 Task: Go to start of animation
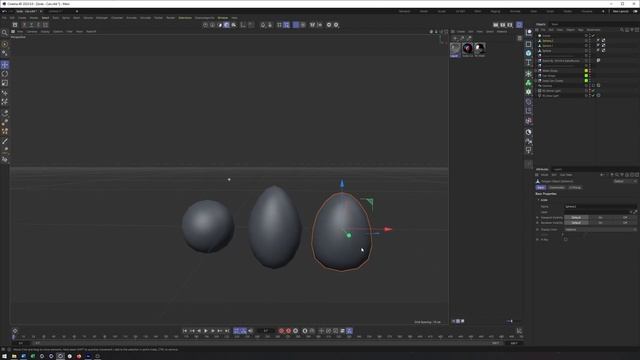(185, 331)
